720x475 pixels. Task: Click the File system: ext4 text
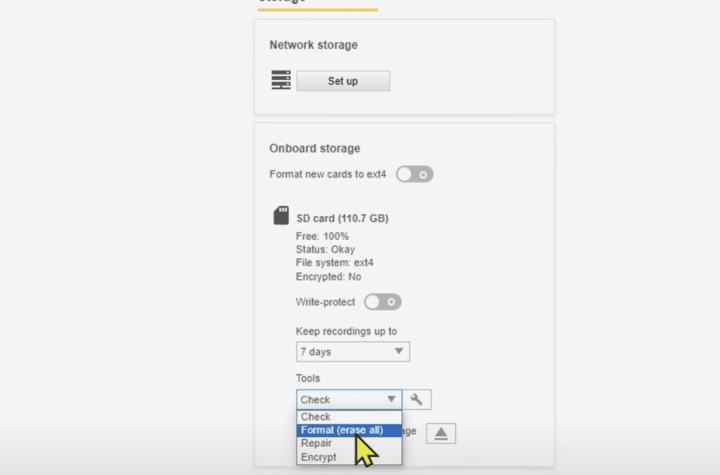tap(334, 262)
